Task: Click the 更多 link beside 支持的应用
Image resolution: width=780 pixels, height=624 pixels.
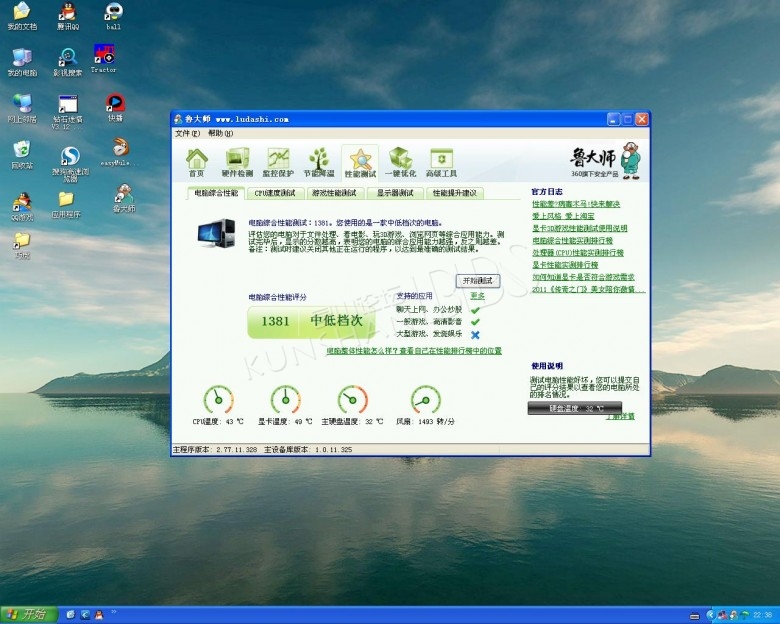Action: click(x=478, y=296)
